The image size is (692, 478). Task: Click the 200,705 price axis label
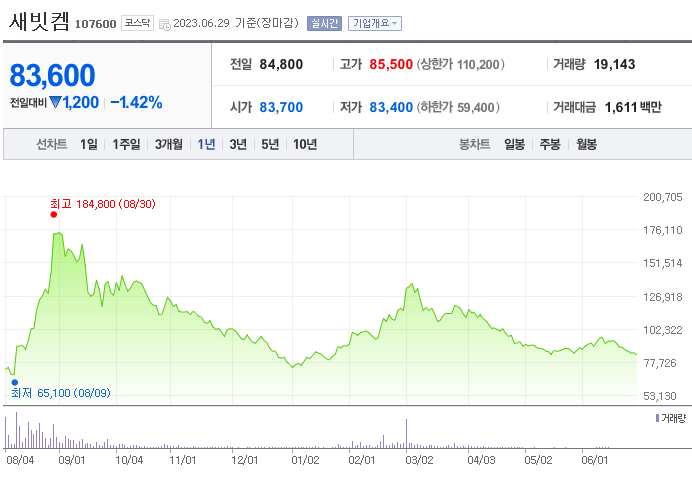tap(662, 197)
